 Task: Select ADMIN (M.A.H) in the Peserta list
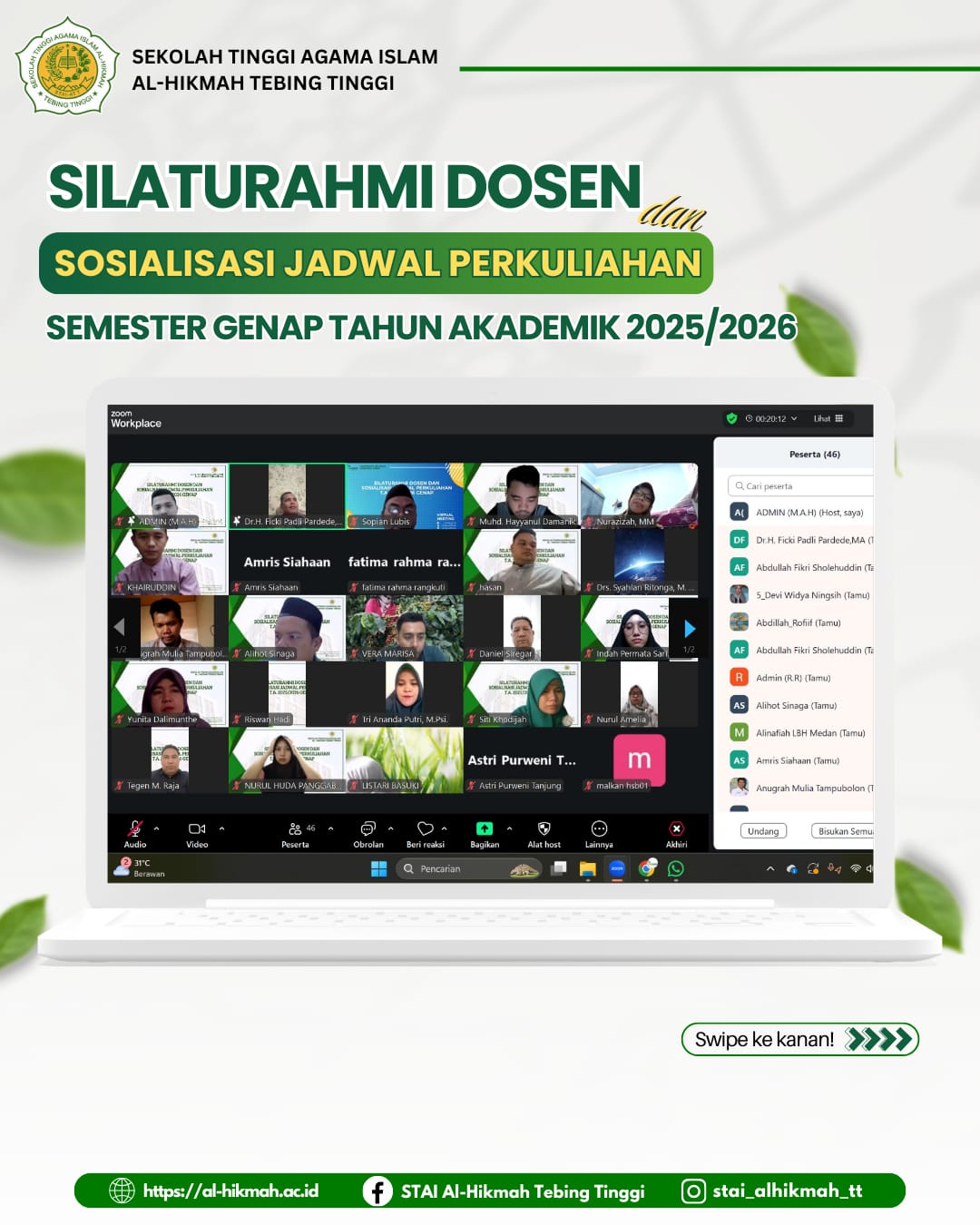[808, 513]
